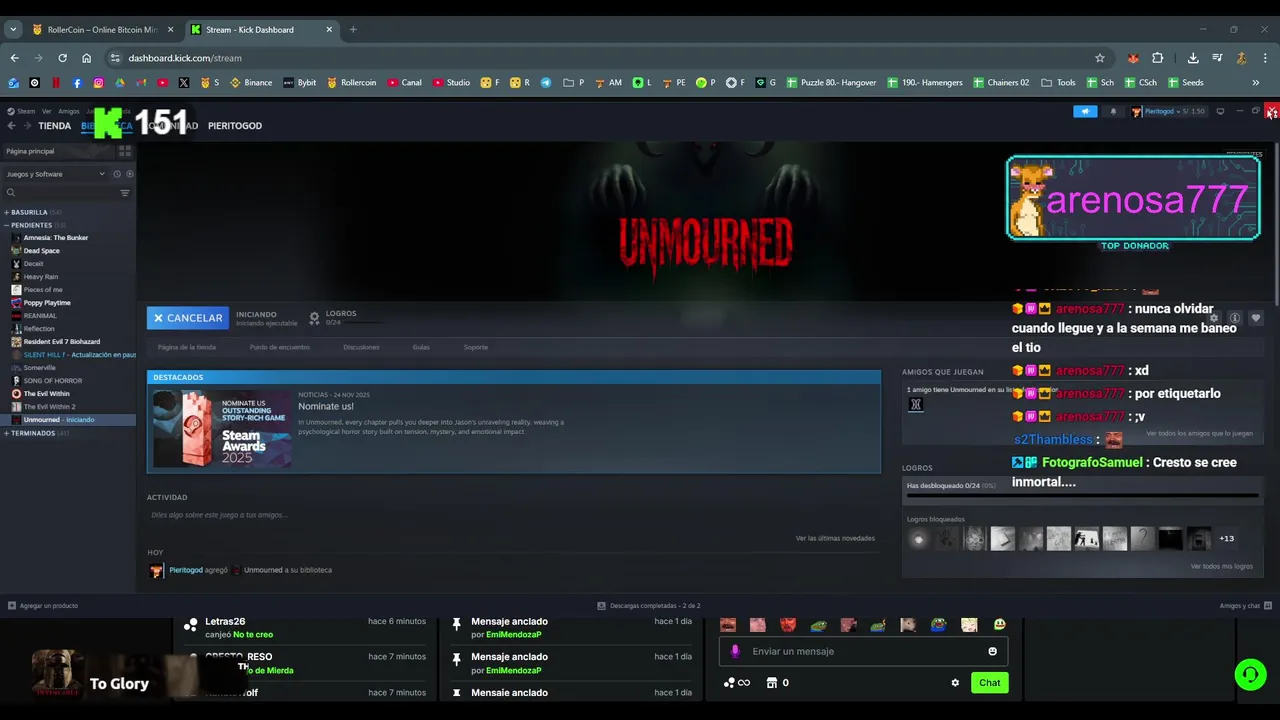Select SILENT HILL f in the library
This screenshot has width=1280, height=720.
point(73,355)
